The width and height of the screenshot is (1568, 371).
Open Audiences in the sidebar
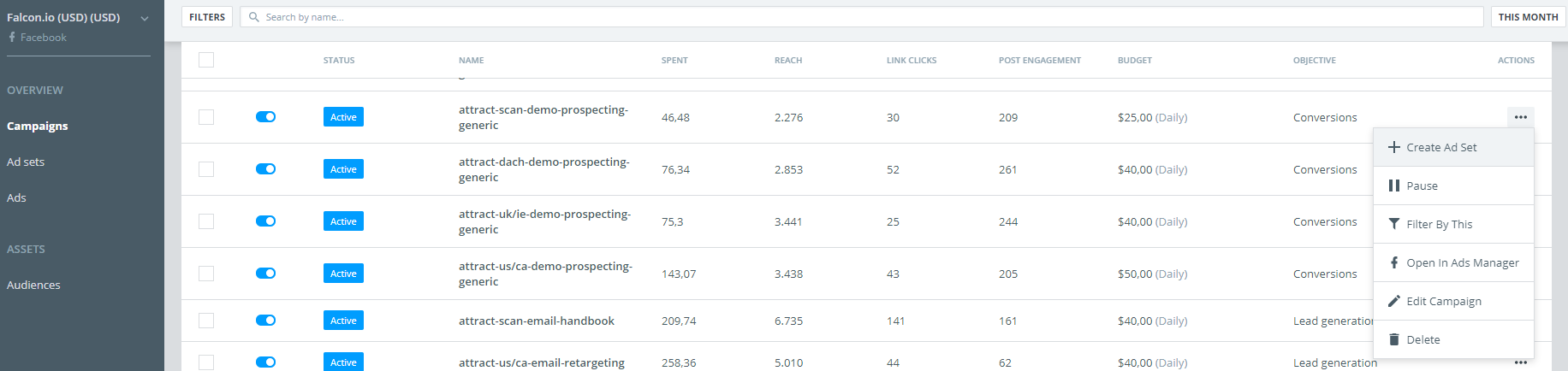(x=33, y=285)
